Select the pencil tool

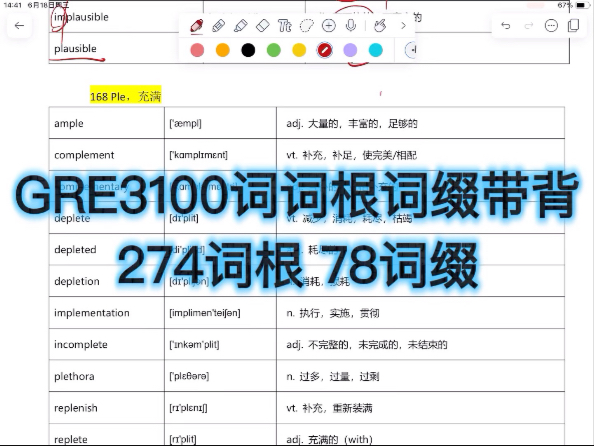pyautogui.click(x=219, y=26)
